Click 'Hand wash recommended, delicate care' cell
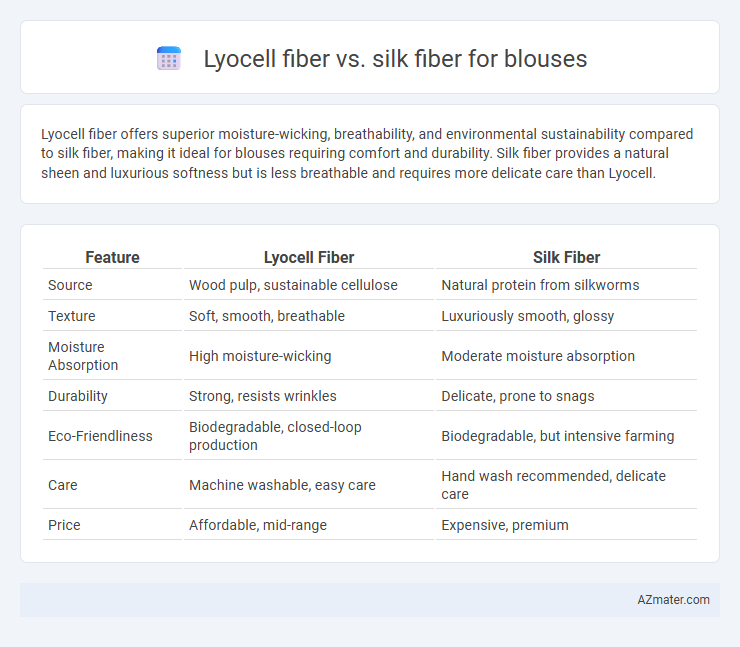This screenshot has height=647, width=740. [553, 485]
